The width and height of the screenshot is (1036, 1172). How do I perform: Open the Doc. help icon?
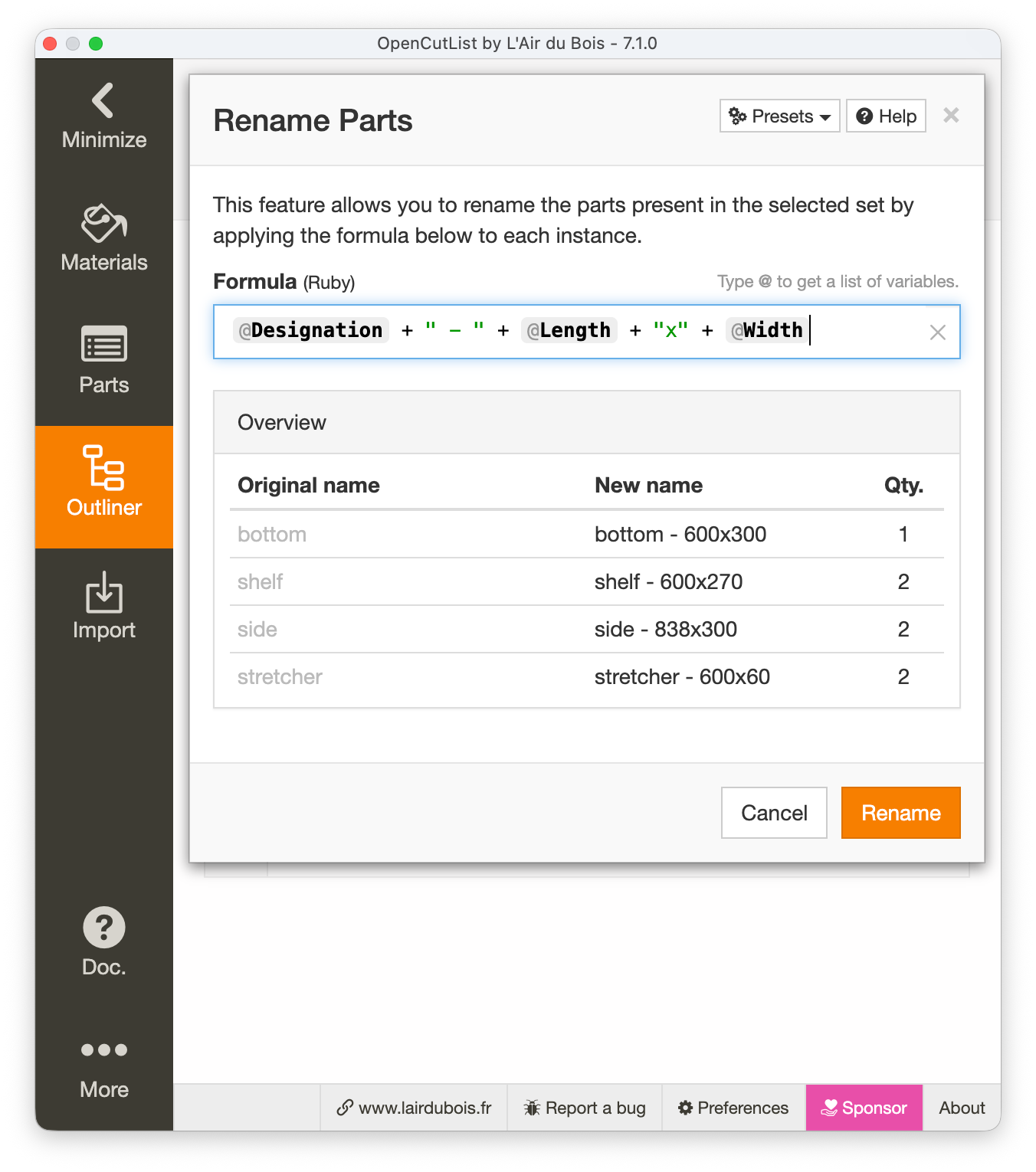pyautogui.click(x=103, y=928)
